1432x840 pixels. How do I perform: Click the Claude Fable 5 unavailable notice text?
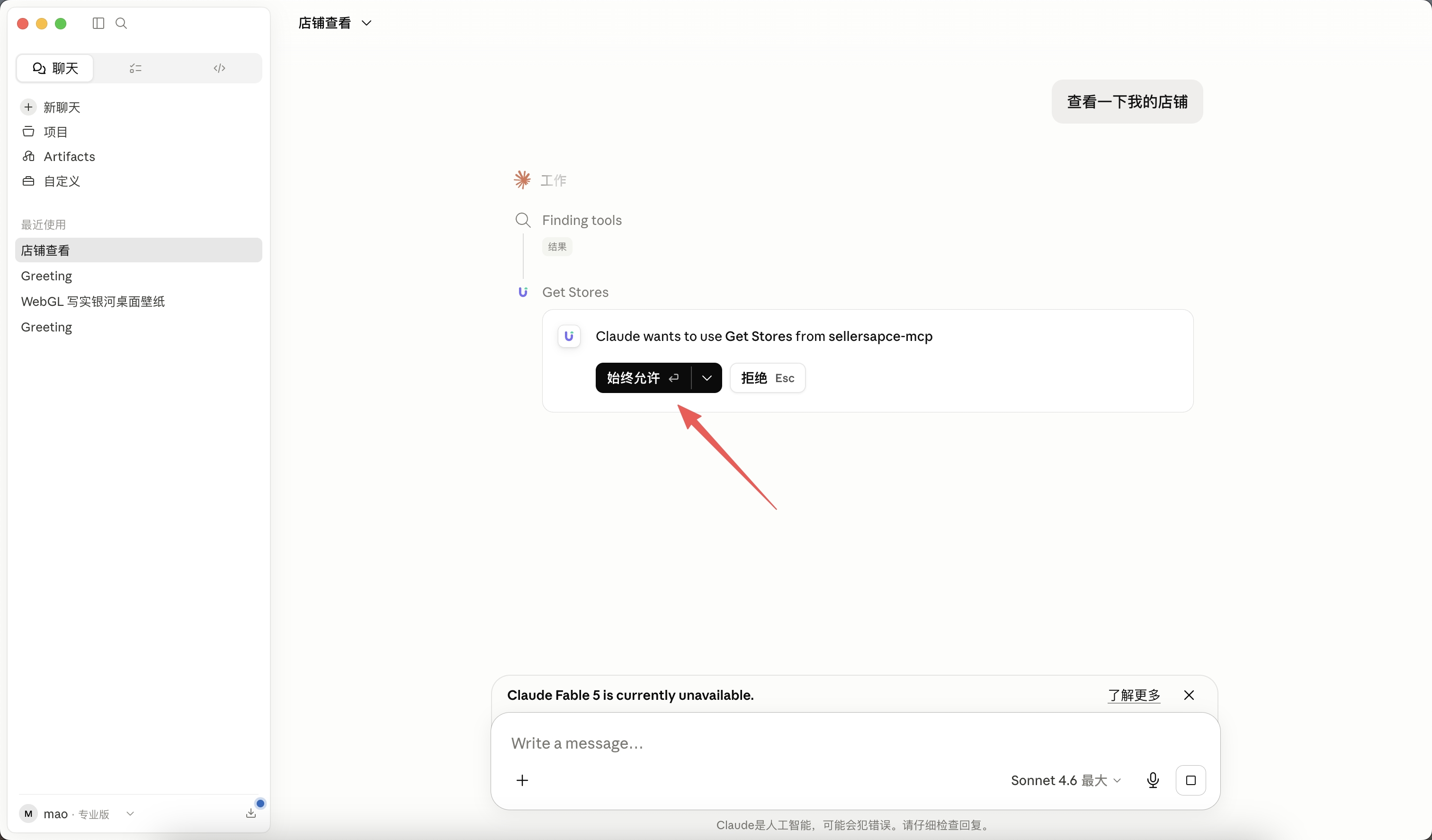click(630, 695)
